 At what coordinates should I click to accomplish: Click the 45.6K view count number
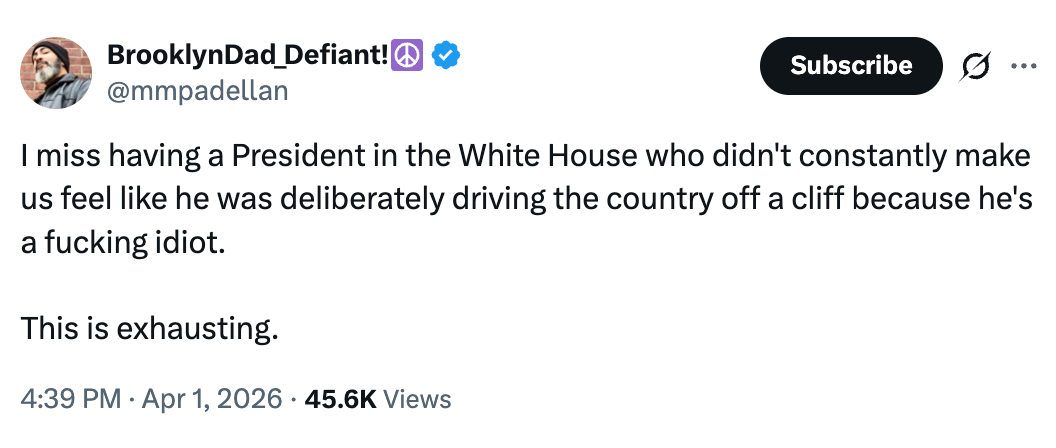341,399
